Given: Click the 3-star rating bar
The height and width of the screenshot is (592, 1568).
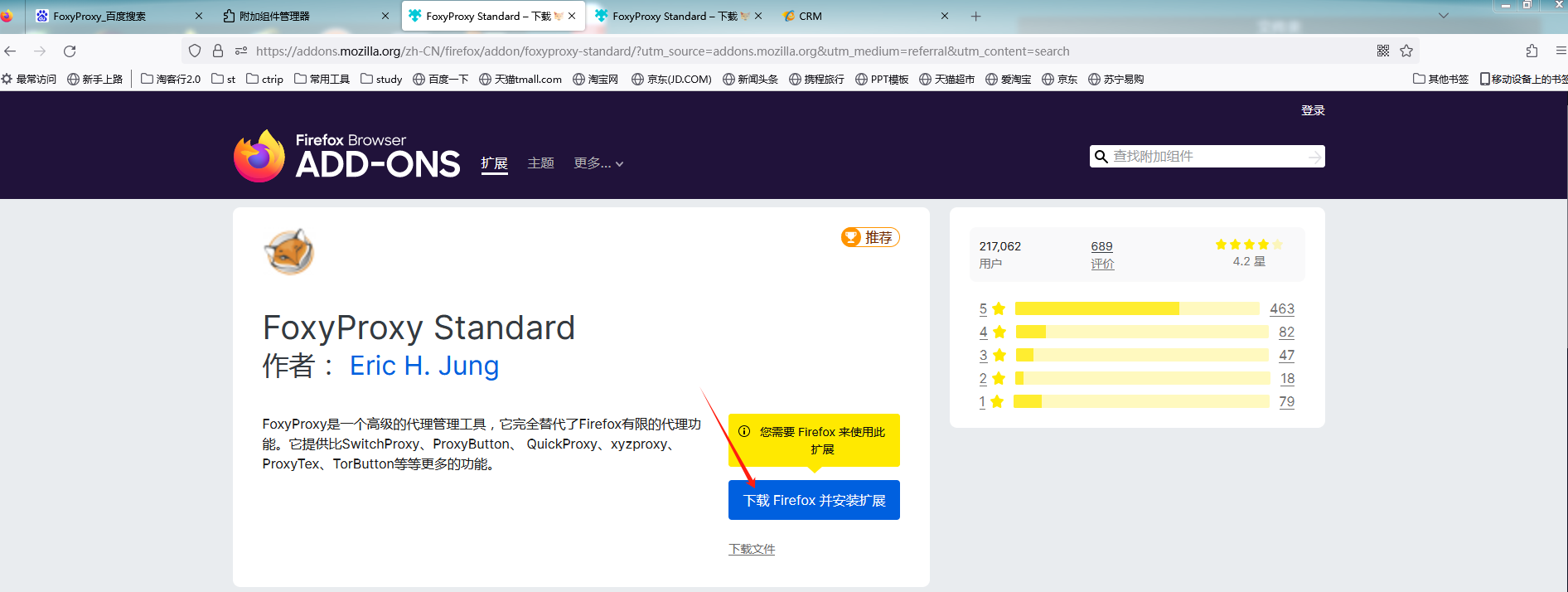Looking at the screenshot, I should (x=1142, y=355).
